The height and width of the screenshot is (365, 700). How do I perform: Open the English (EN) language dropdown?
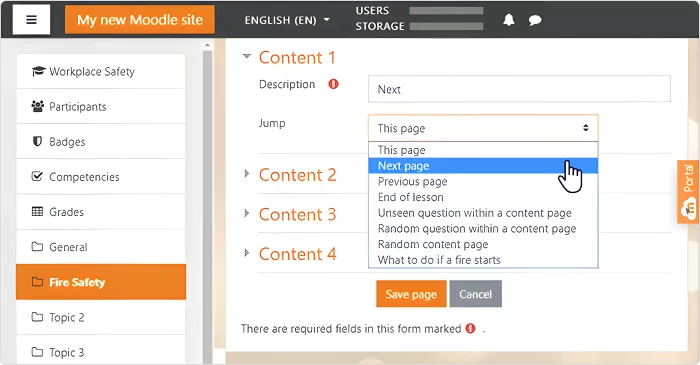click(x=287, y=20)
